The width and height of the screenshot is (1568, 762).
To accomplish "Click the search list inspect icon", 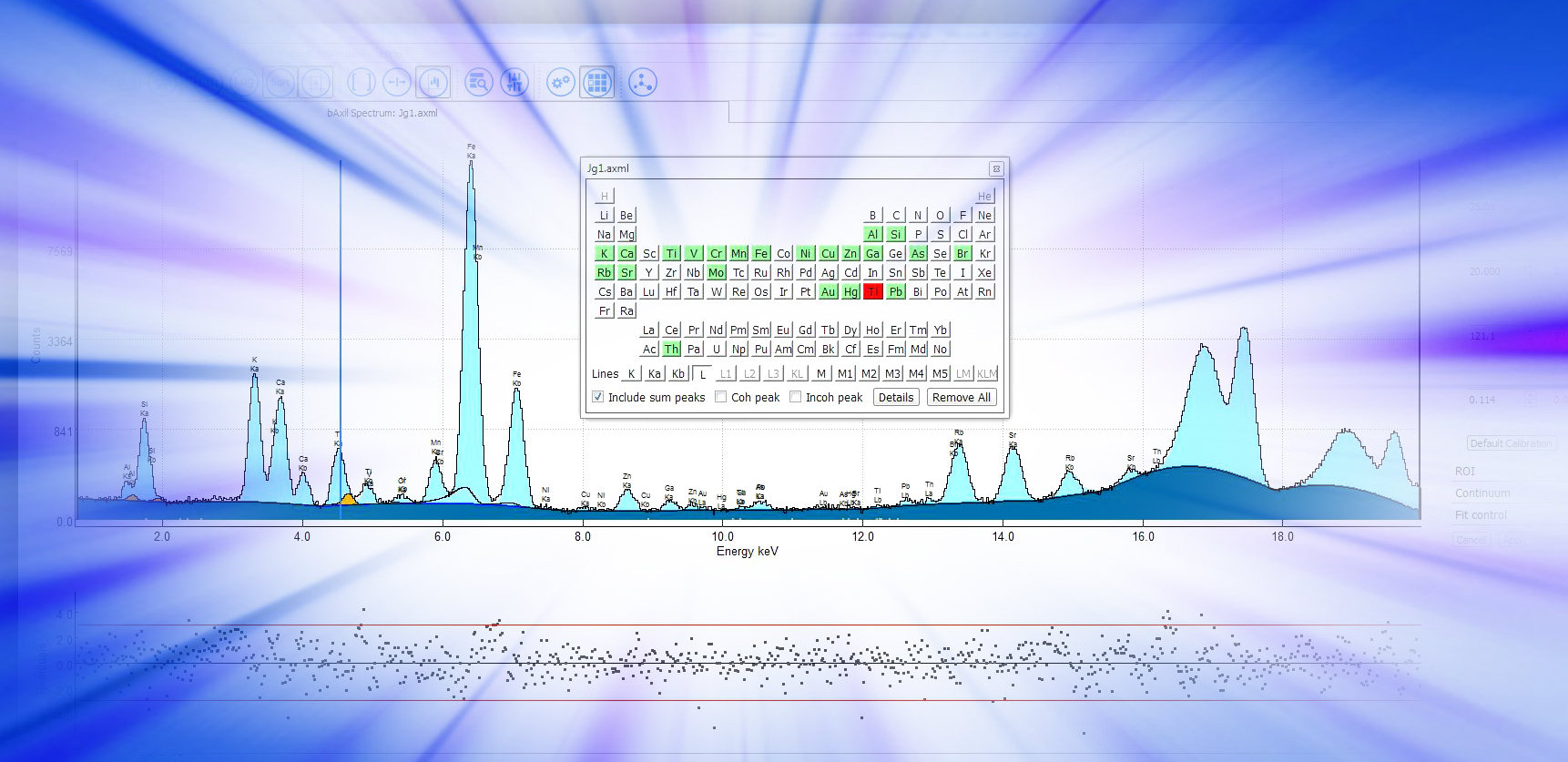I will [478, 83].
